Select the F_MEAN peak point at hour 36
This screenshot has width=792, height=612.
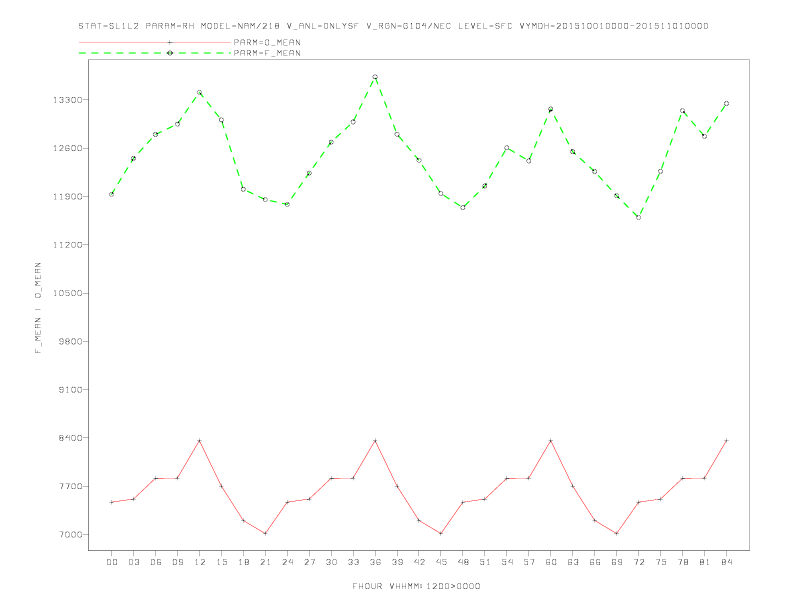coord(375,77)
